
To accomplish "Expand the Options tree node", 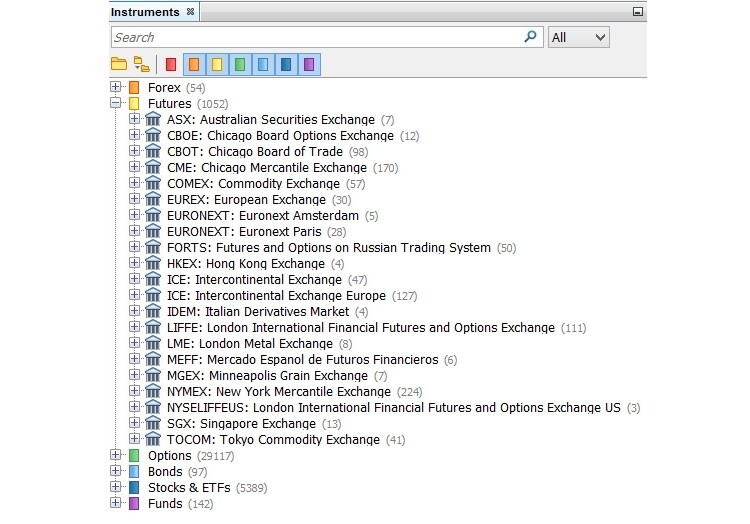I will [115, 455].
